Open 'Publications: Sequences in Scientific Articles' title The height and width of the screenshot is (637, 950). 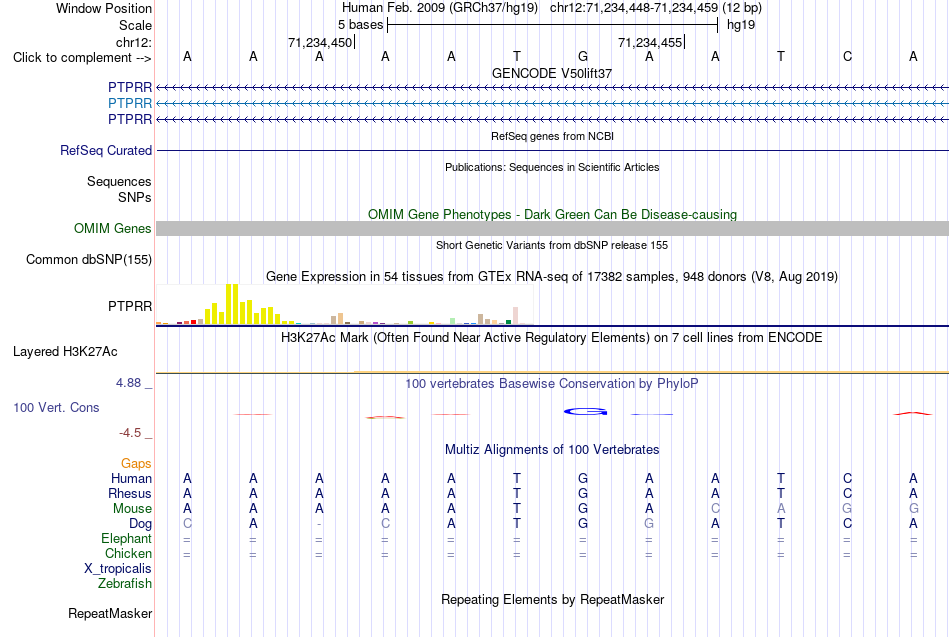click(552, 167)
